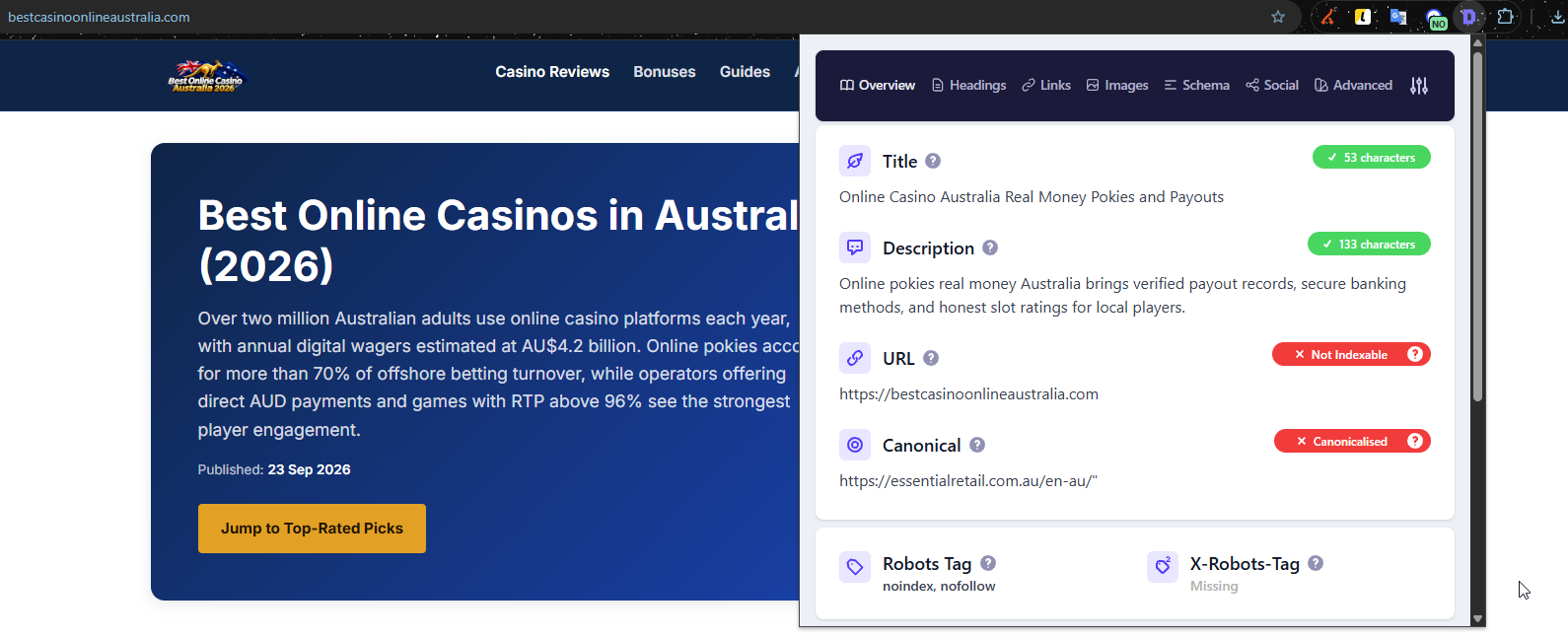Click the Best Online Casino Australia logo
The height and width of the screenshot is (638, 1568).
[x=205, y=75]
